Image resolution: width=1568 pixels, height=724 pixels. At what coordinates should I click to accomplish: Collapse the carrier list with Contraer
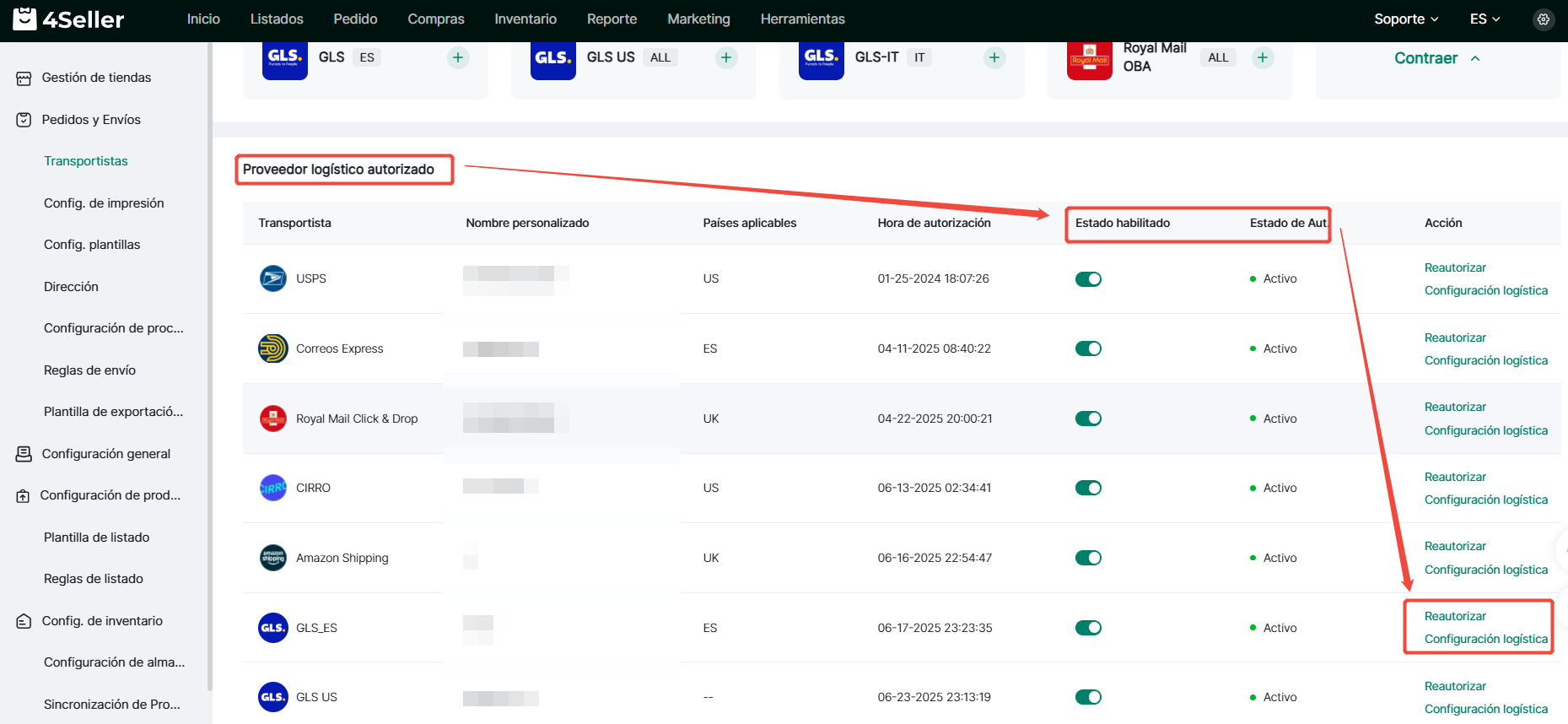1436,58
